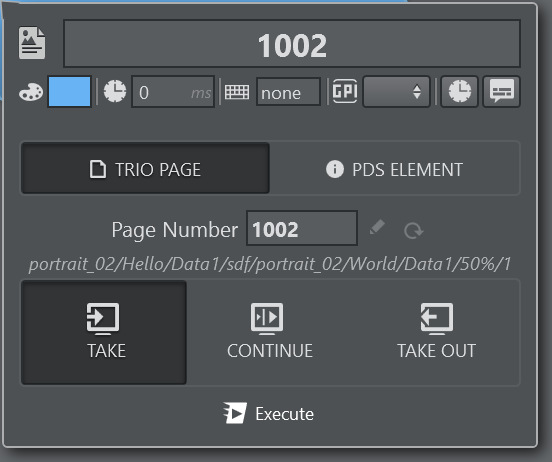This screenshot has height=462, width=552.
Task: Open the lower-third comment button
Action: (x=501, y=91)
